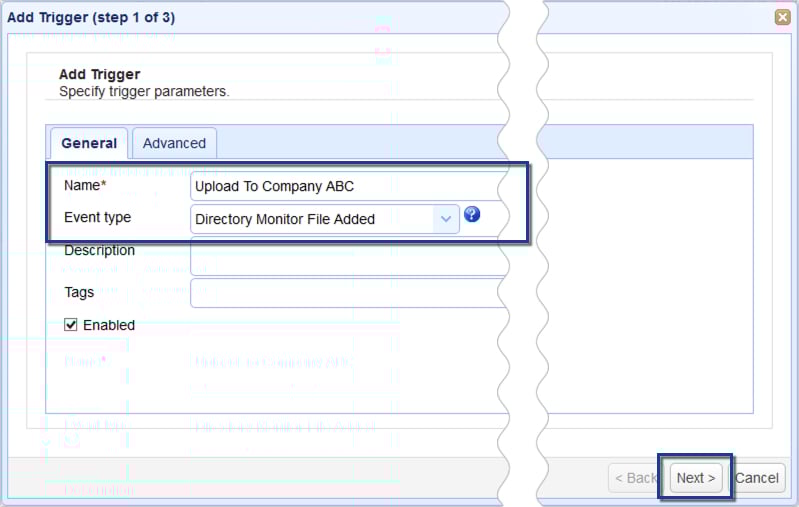This screenshot has width=799, height=507.
Task: Click the < Back button
Action: [634, 478]
